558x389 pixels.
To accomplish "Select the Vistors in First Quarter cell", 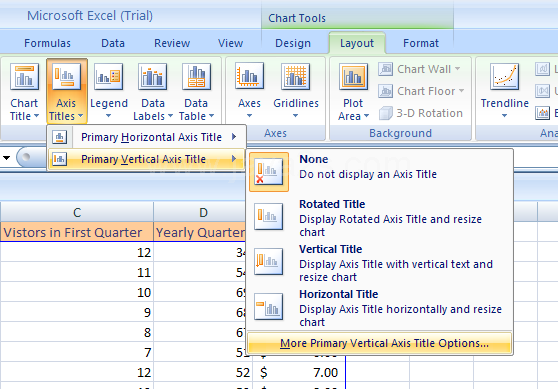I will [77, 232].
